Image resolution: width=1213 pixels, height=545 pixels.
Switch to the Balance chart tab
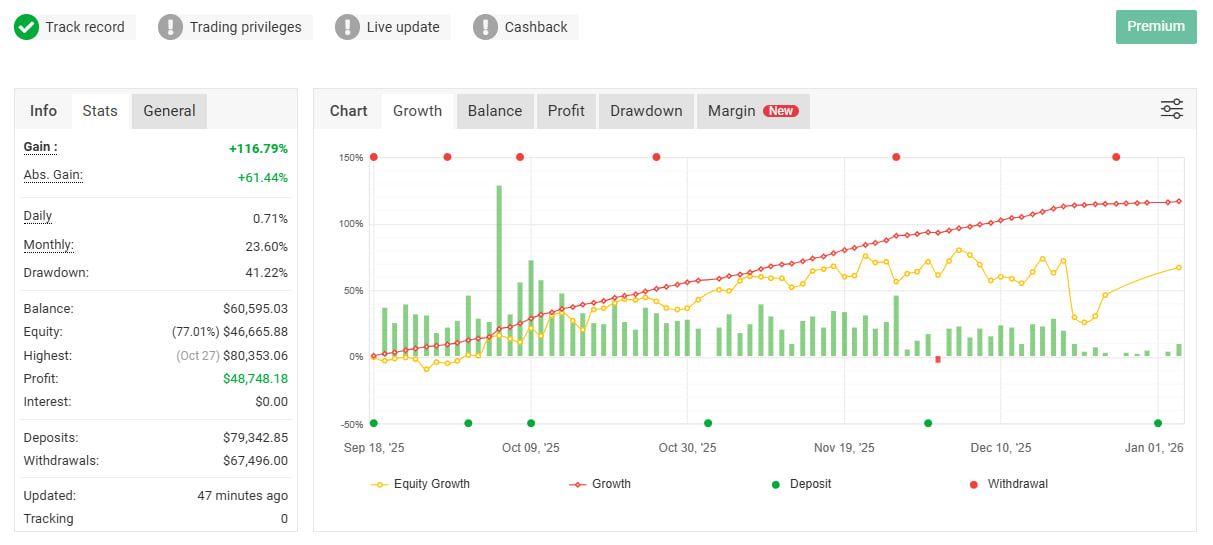pyautogui.click(x=495, y=111)
